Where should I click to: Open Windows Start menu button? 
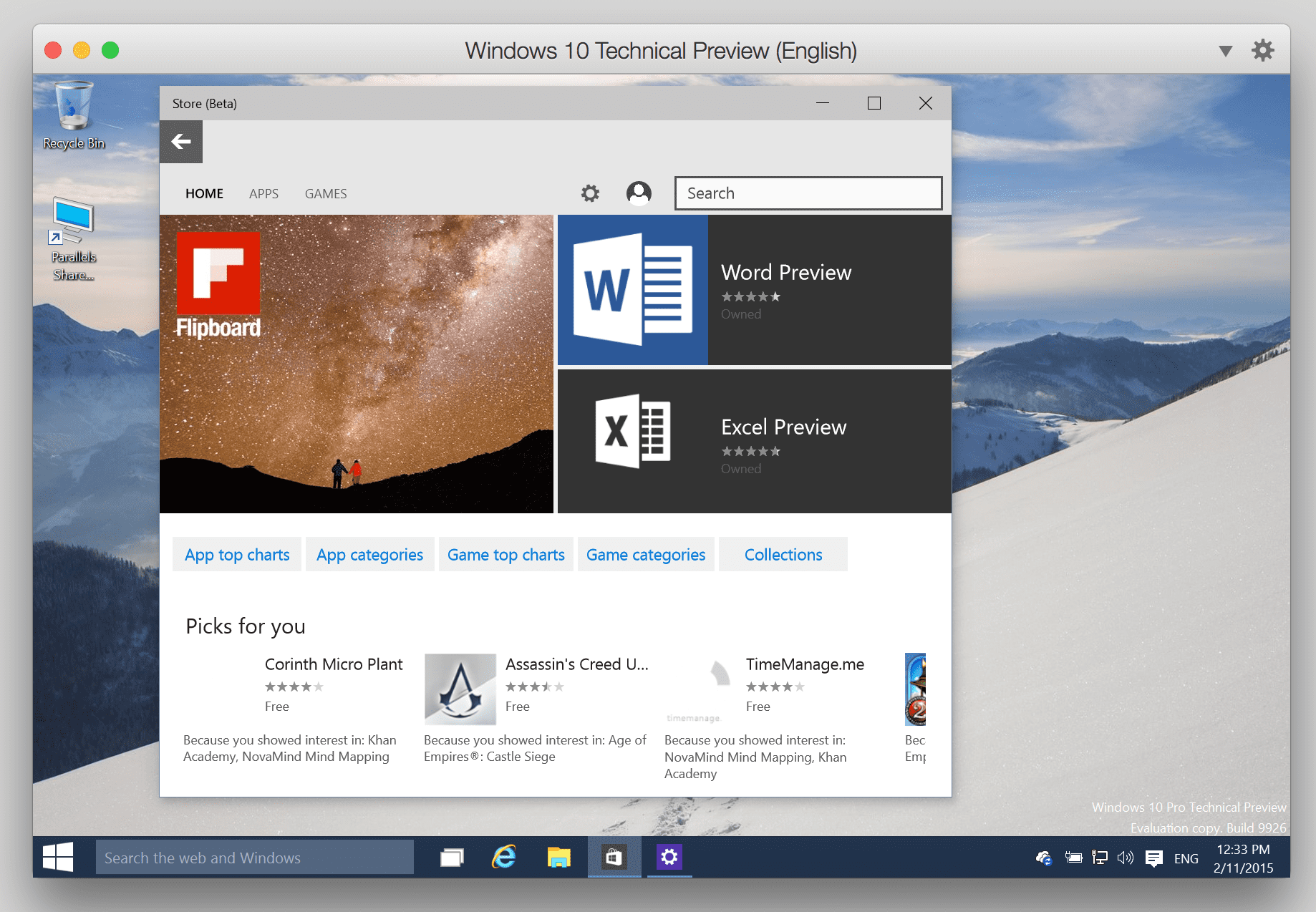tap(58, 857)
